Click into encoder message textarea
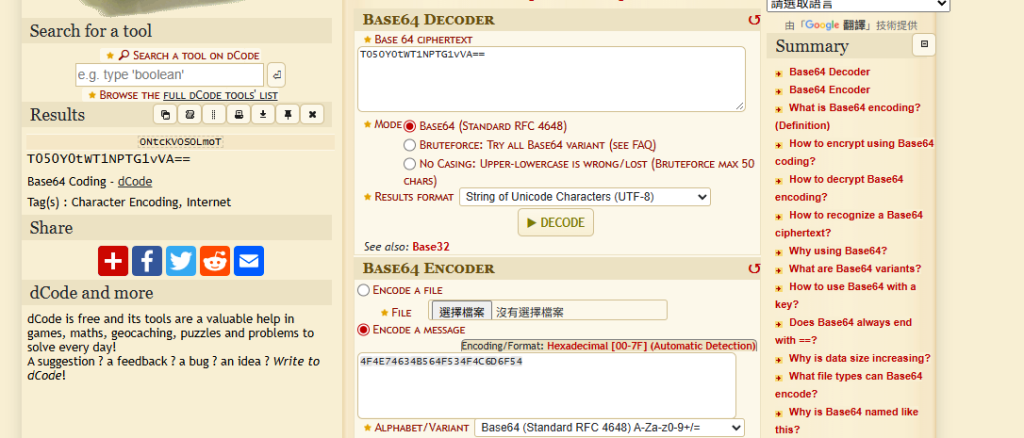Viewport: 1024px width, 438px height. pyautogui.click(x=547, y=385)
